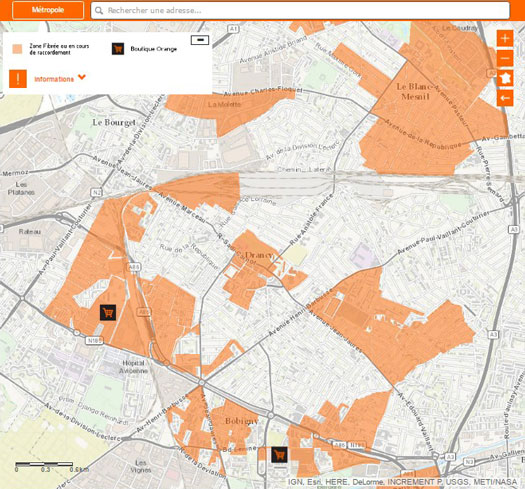Click the Les Platanes label
The image size is (525, 489).
click(x=21, y=189)
